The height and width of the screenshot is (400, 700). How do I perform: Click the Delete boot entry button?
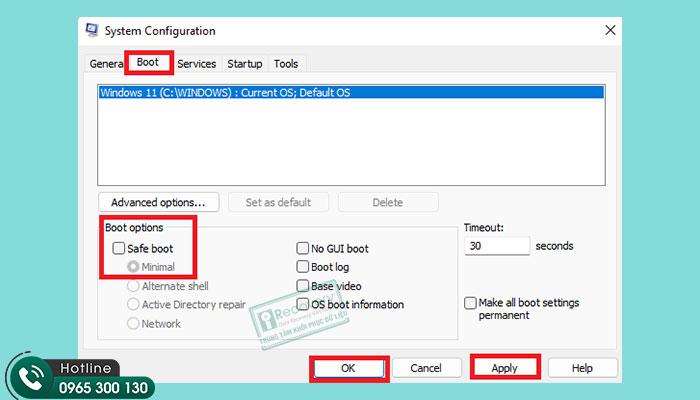click(388, 202)
